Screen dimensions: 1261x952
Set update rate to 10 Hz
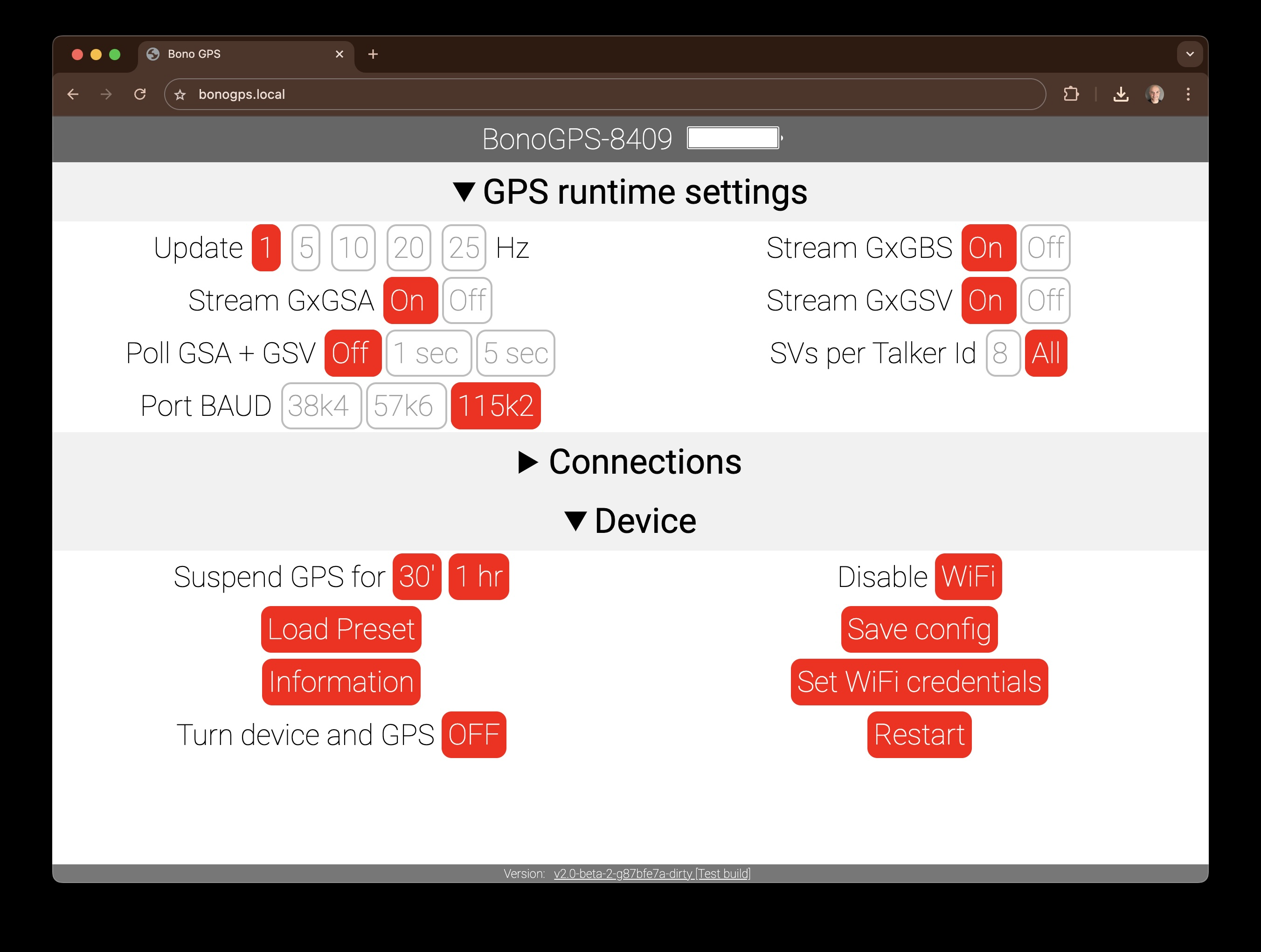(353, 248)
